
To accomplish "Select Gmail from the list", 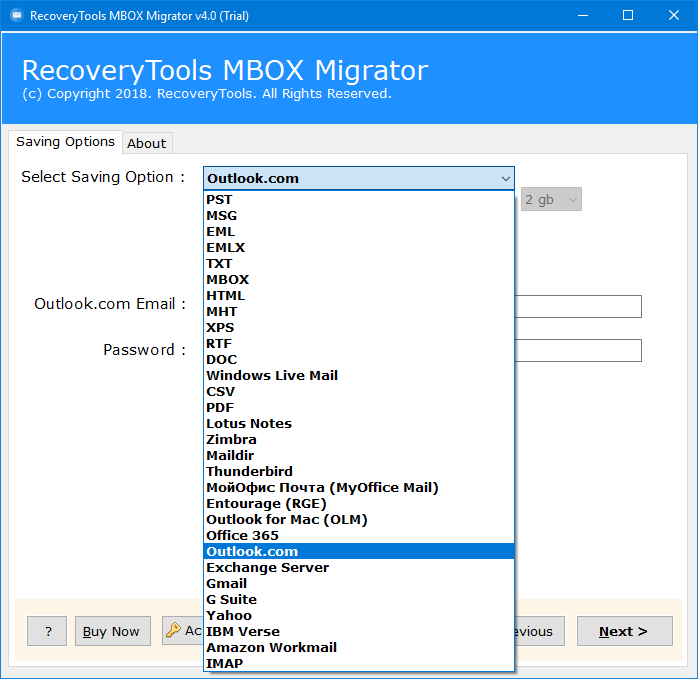I will (x=359, y=583).
